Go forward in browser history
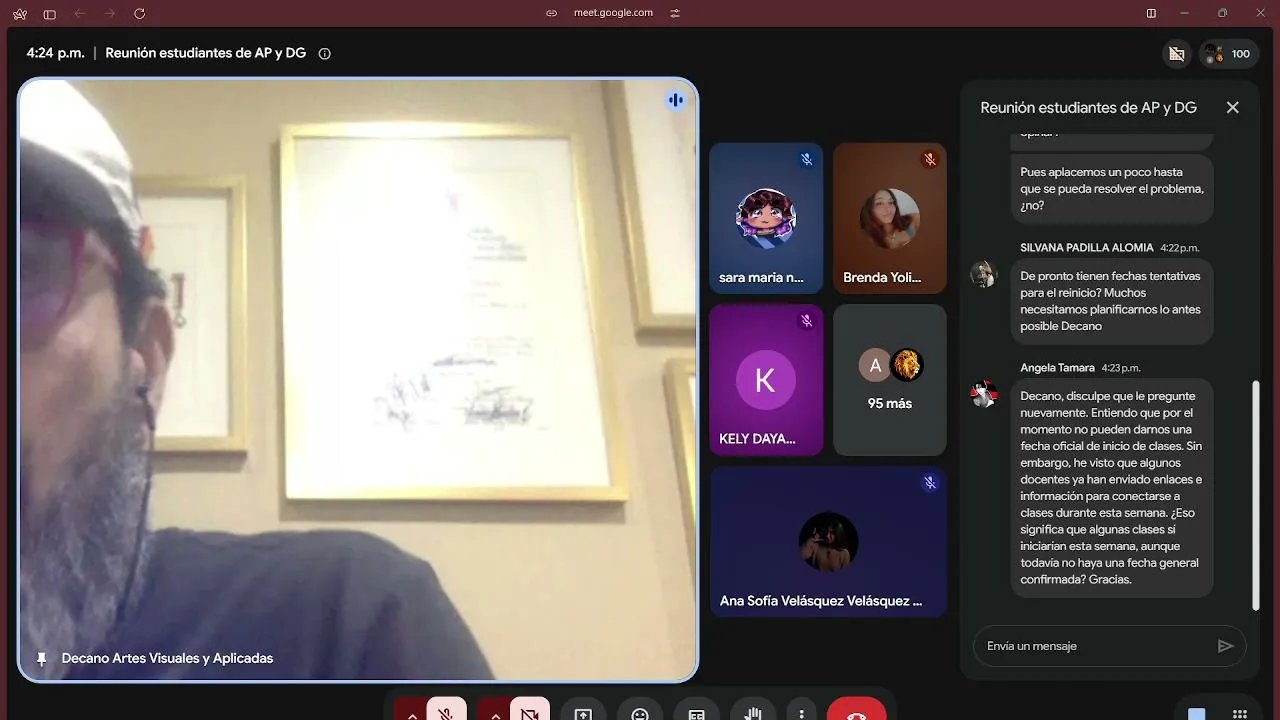1280x720 pixels. pos(110,13)
